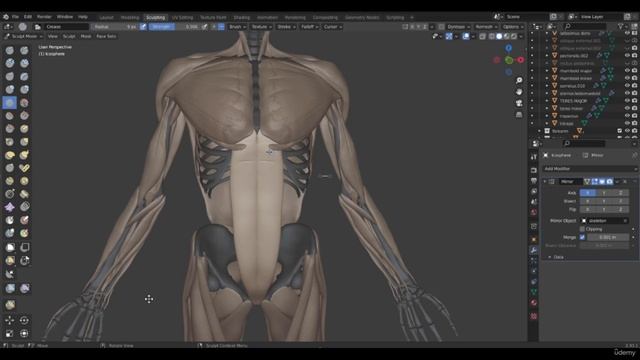640x360 pixels.
Task: Toggle visibility of rhomboid major
Action: pos(627,71)
